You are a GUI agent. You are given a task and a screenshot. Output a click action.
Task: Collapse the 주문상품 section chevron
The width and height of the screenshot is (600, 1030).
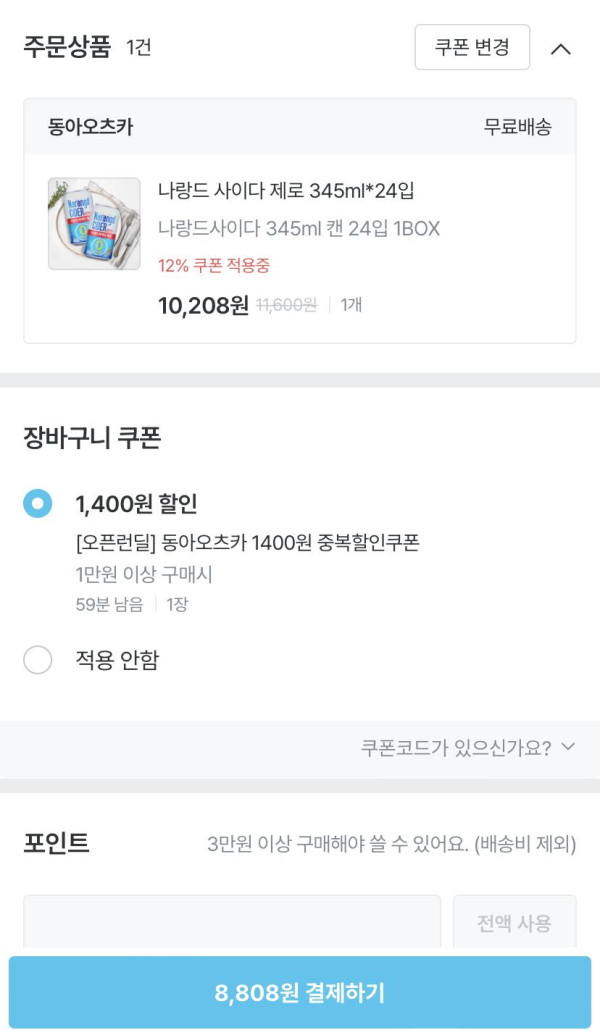tap(561, 48)
